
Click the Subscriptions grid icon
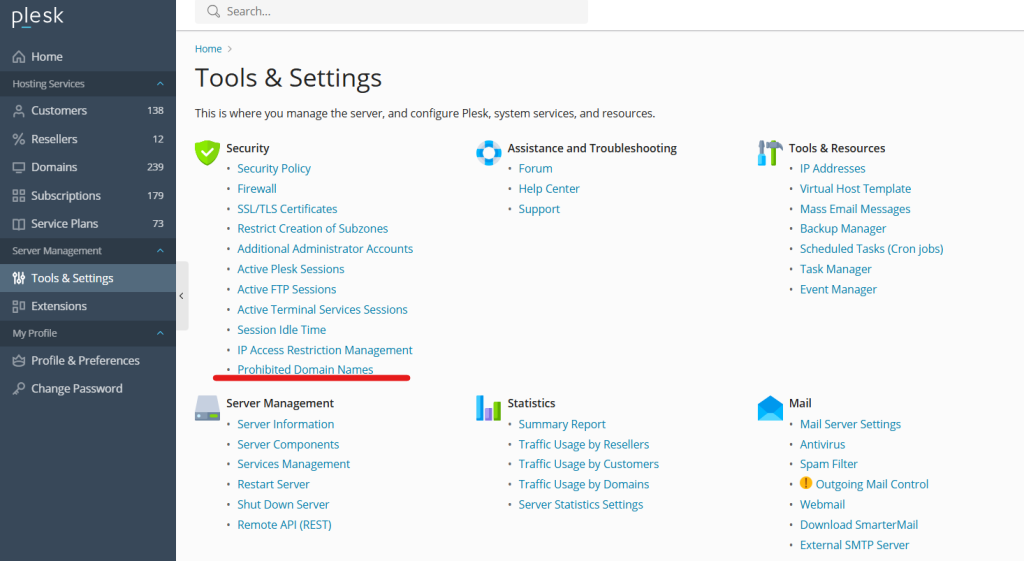pos(19,196)
